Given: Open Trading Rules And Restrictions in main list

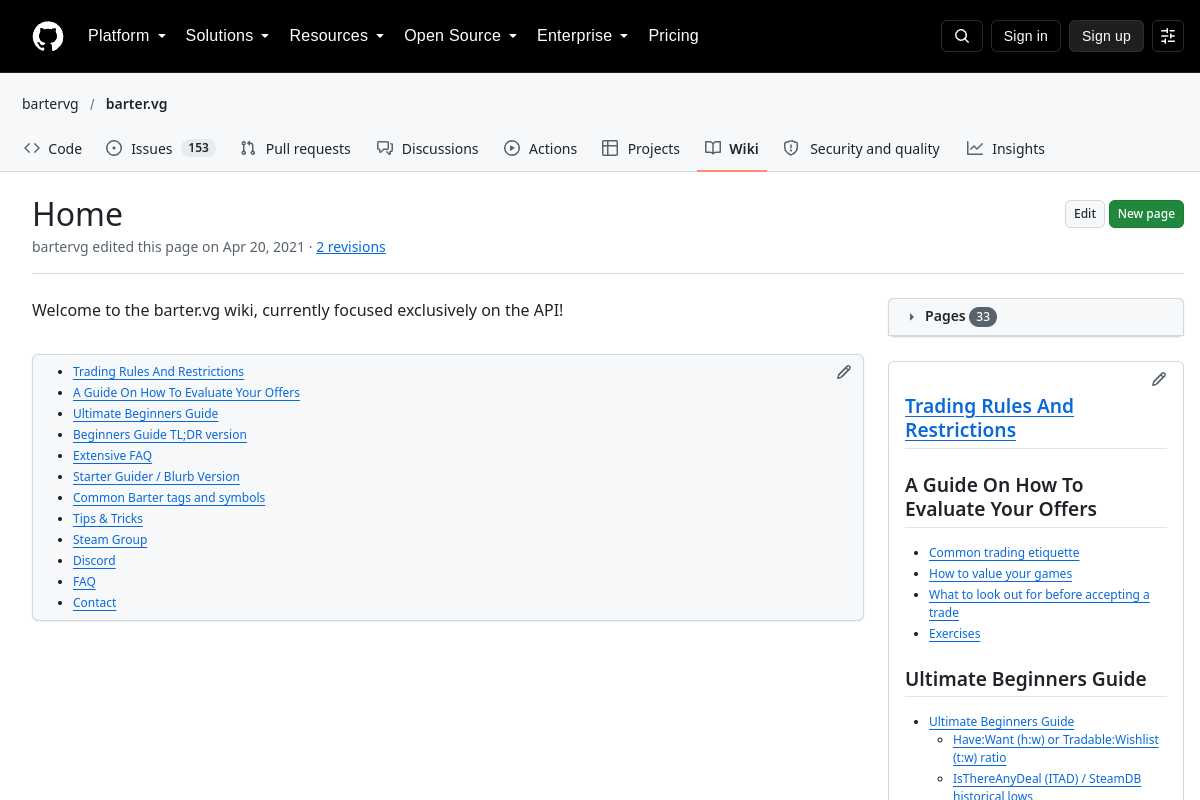Looking at the screenshot, I should click(x=158, y=372).
